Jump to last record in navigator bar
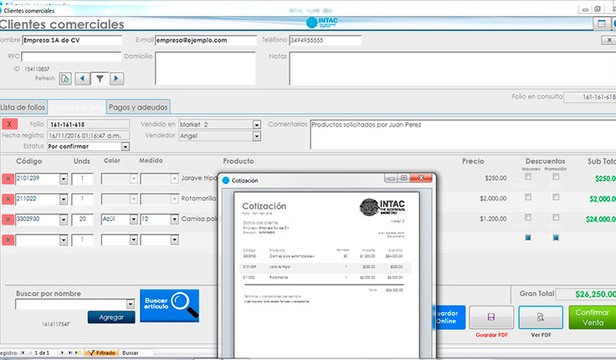 pos(70,353)
